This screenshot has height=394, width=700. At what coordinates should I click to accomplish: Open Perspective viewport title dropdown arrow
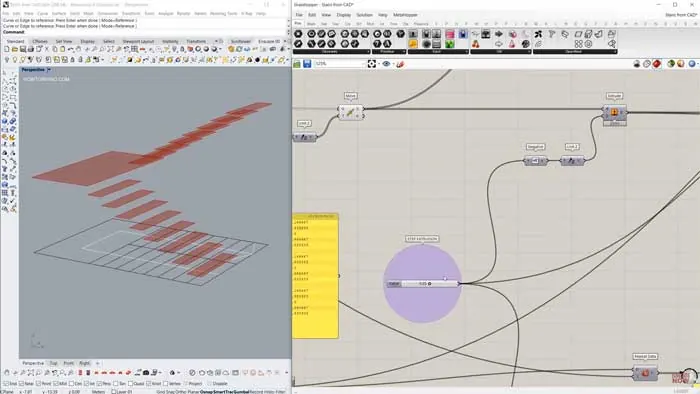(x=48, y=70)
